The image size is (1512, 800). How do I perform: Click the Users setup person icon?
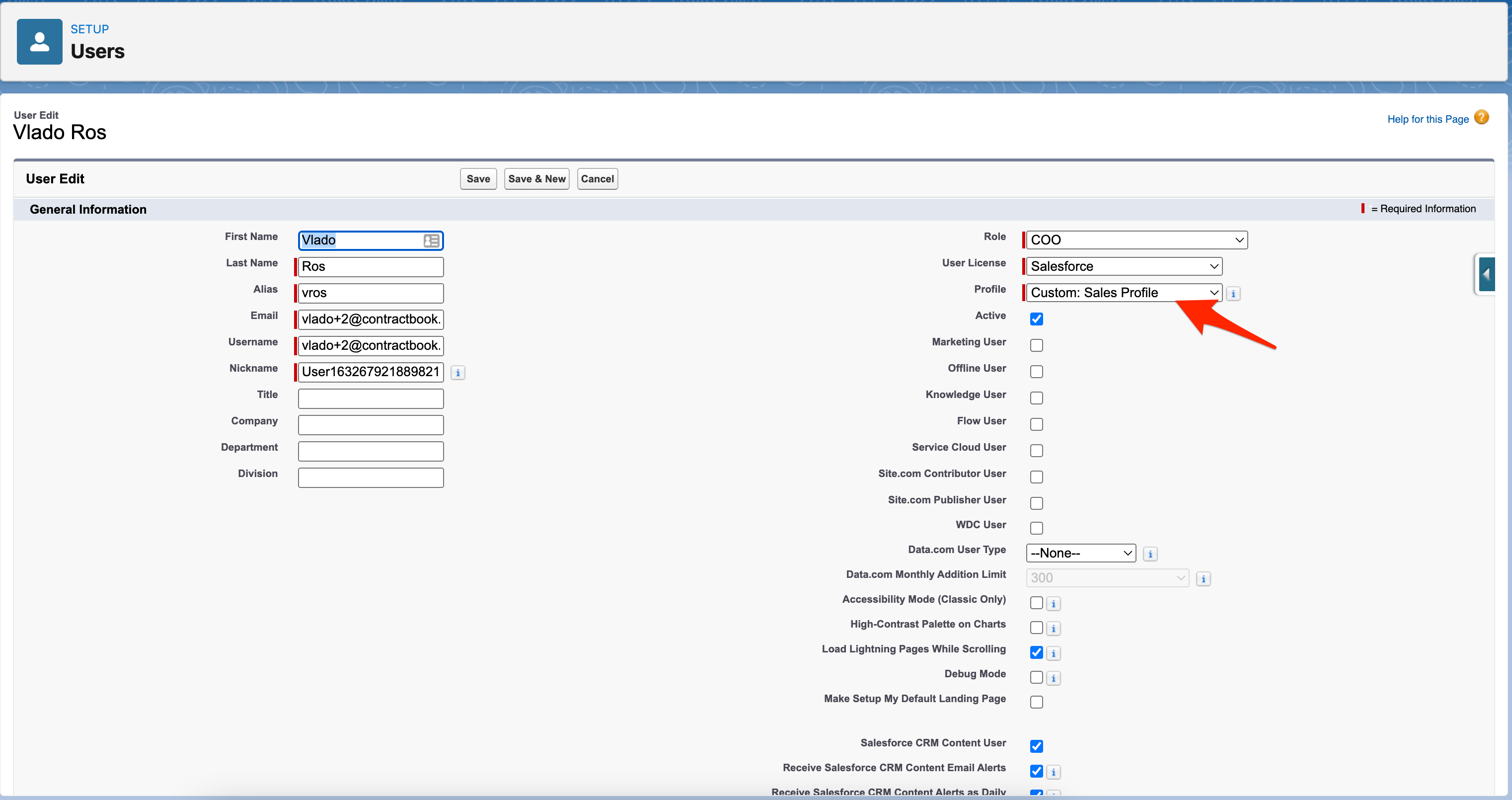pyautogui.click(x=39, y=42)
